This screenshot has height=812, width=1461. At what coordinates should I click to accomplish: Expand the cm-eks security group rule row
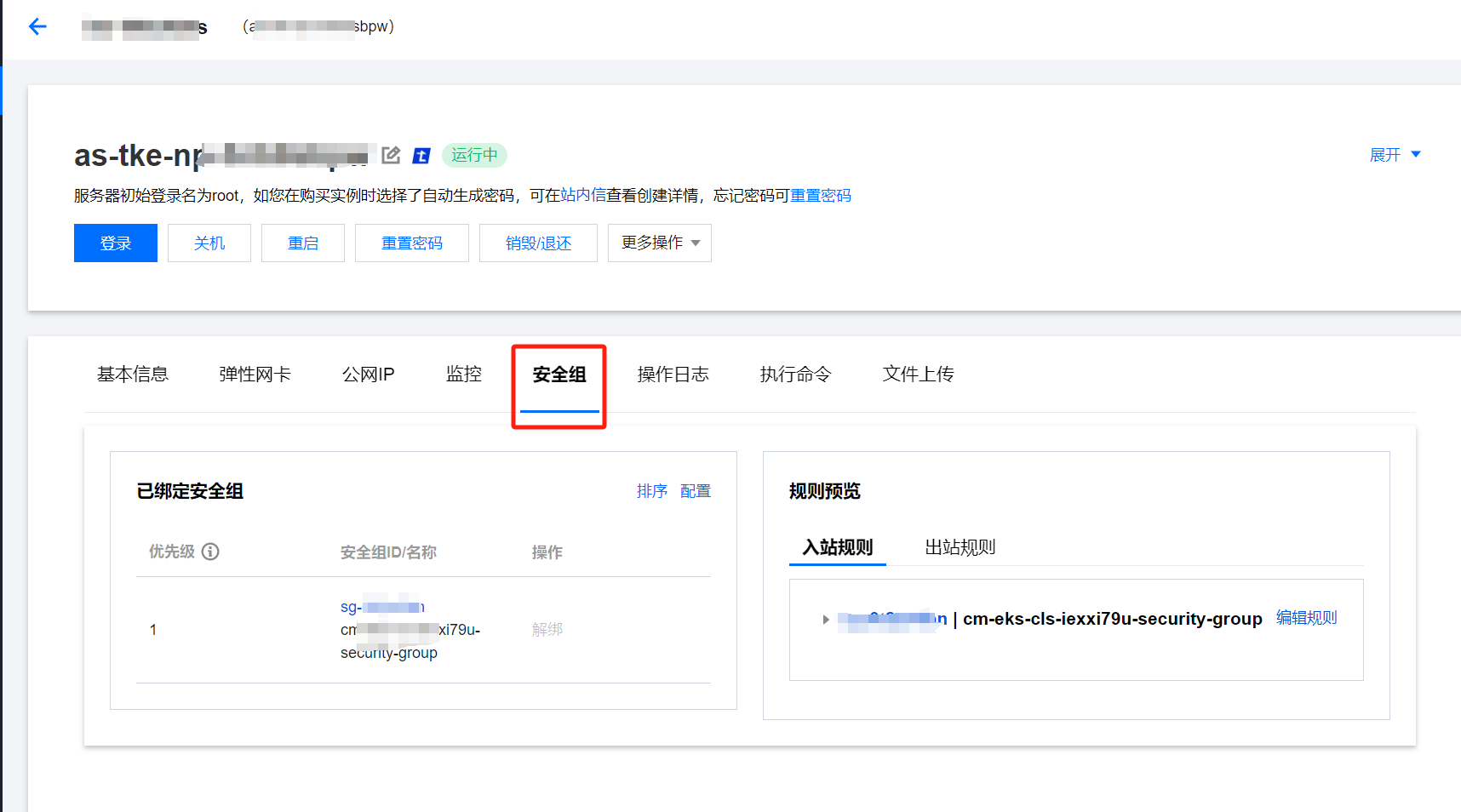(x=826, y=620)
